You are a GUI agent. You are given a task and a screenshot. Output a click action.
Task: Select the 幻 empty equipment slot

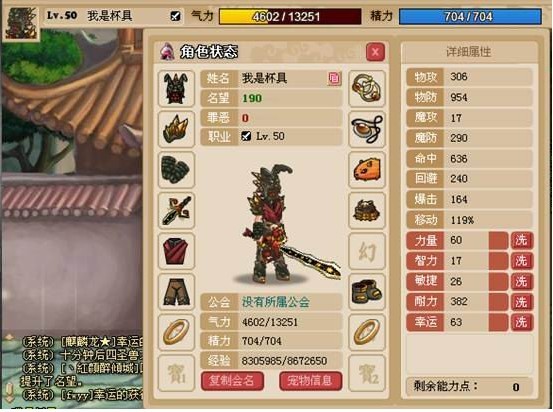coord(367,251)
